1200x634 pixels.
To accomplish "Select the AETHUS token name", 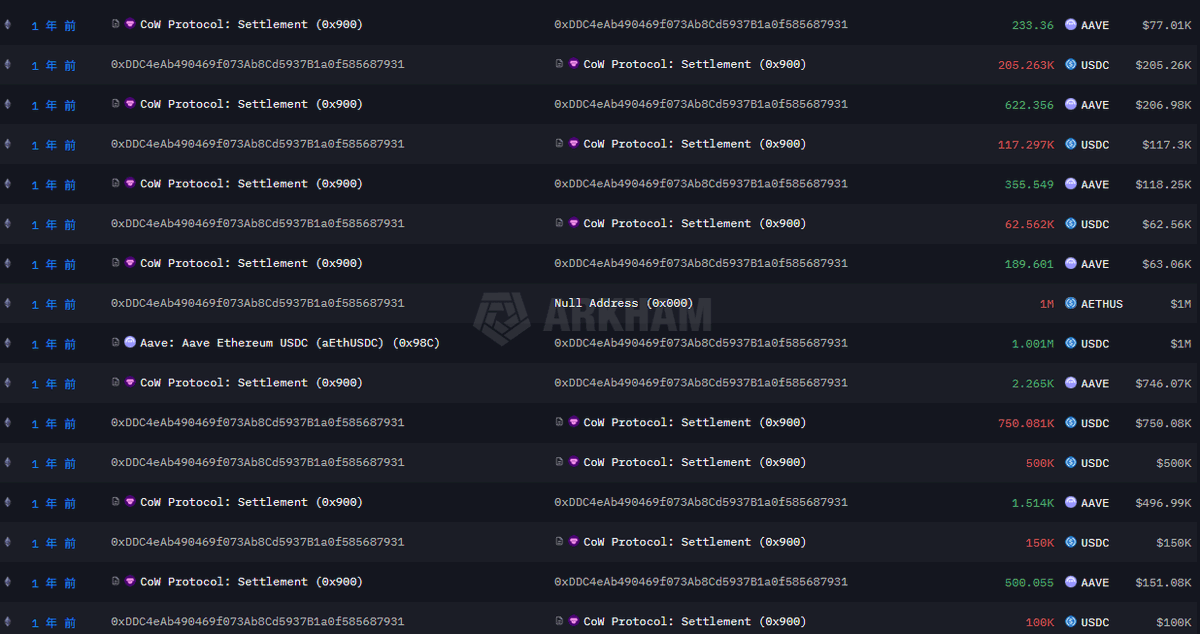I will tap(1102, 304).
